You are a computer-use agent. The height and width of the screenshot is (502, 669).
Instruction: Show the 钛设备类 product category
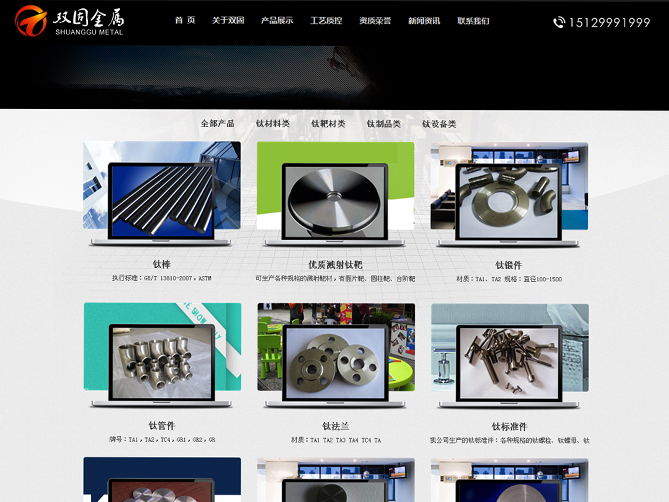coord(439,124)
